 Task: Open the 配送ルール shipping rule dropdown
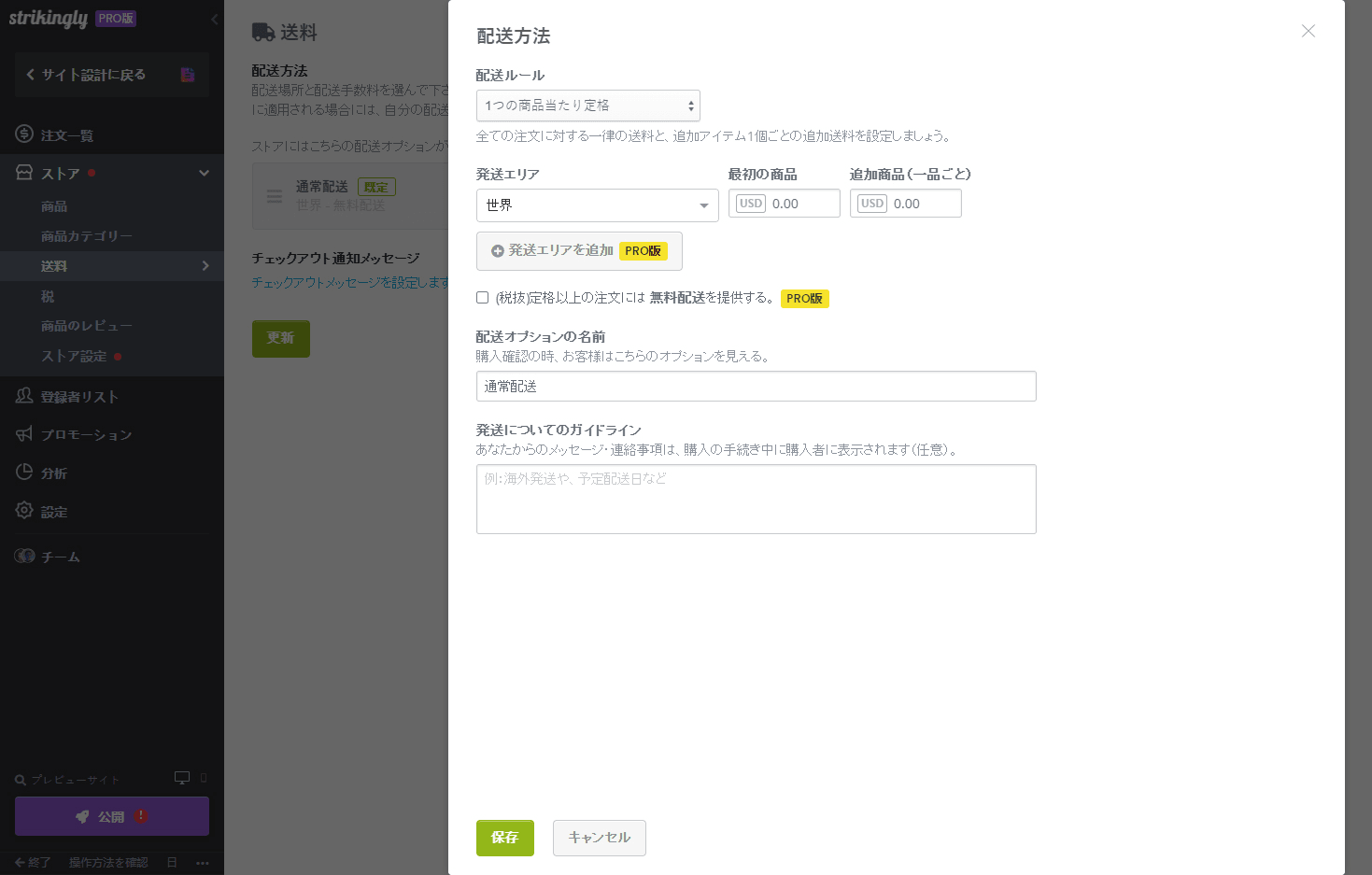pos(587,106)
